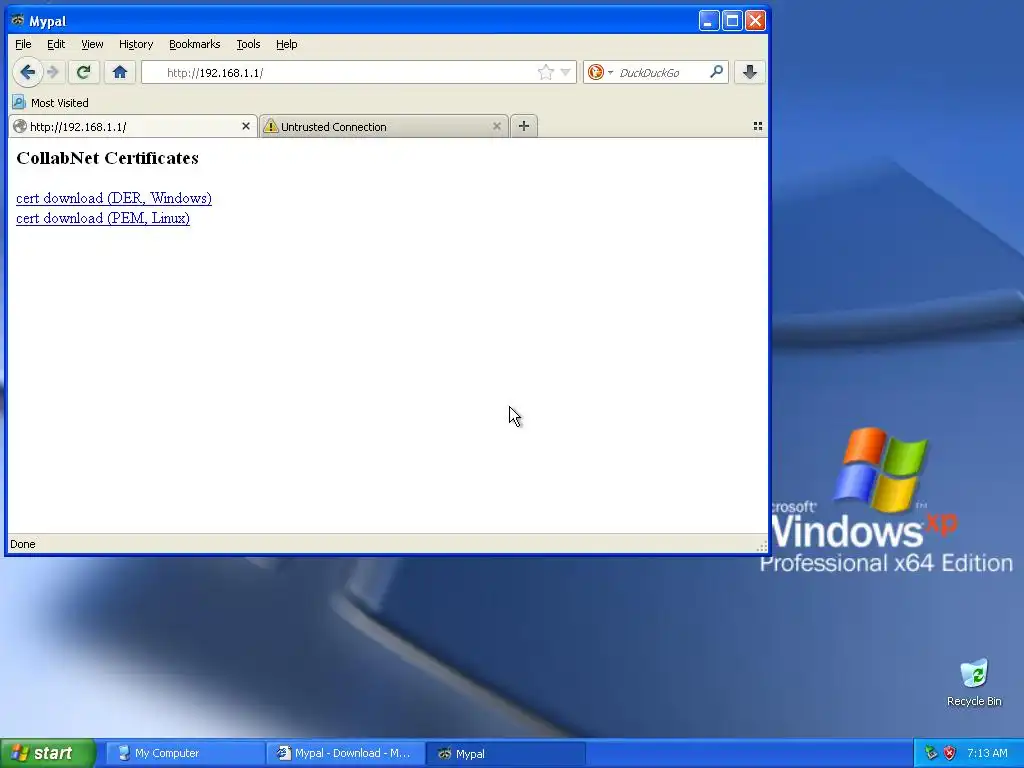Switch to My Computer taskbar button

click(184, 753)
